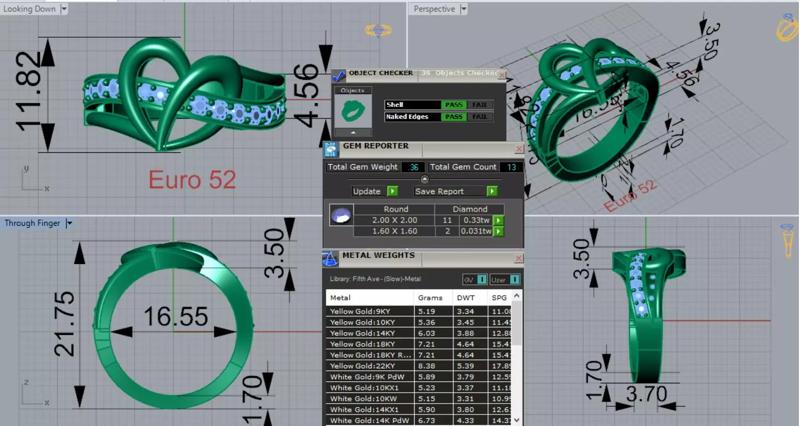Click the Metal Weights scale panel icon

[x=330, y=258]
